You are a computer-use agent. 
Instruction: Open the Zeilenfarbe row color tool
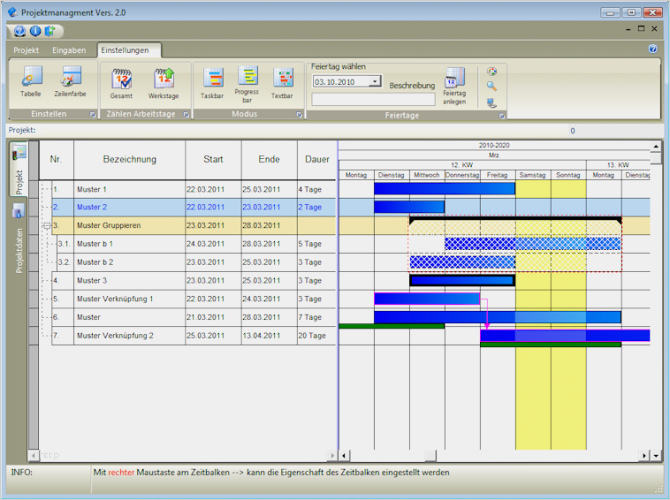(70, 78)
